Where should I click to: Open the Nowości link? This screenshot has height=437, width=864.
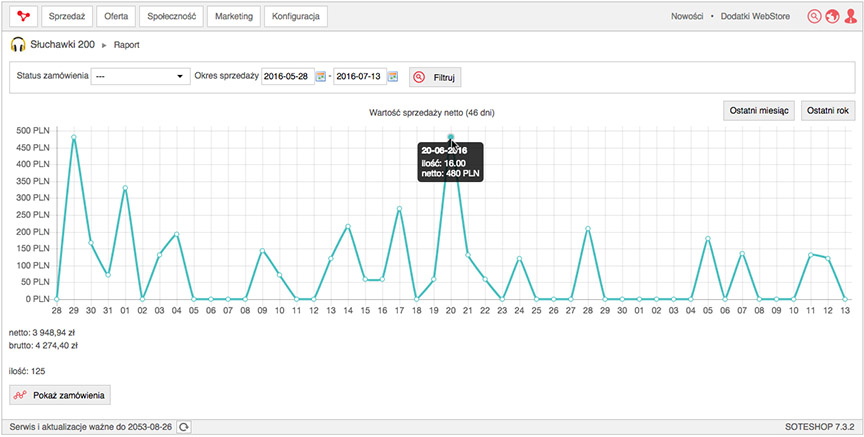(687, 17)
